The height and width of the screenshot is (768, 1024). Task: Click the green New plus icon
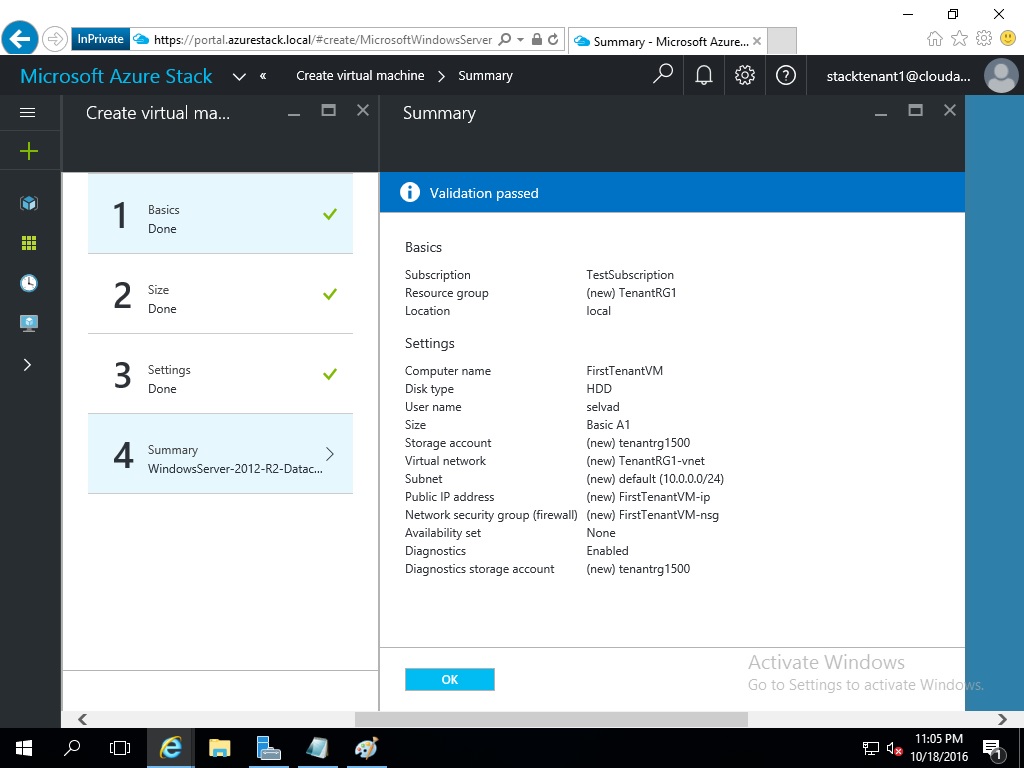point(29,152)
